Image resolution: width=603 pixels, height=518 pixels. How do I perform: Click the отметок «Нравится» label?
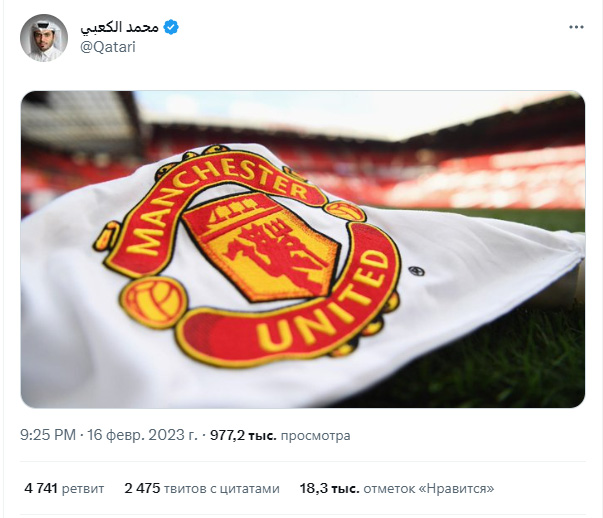(428, 489)
